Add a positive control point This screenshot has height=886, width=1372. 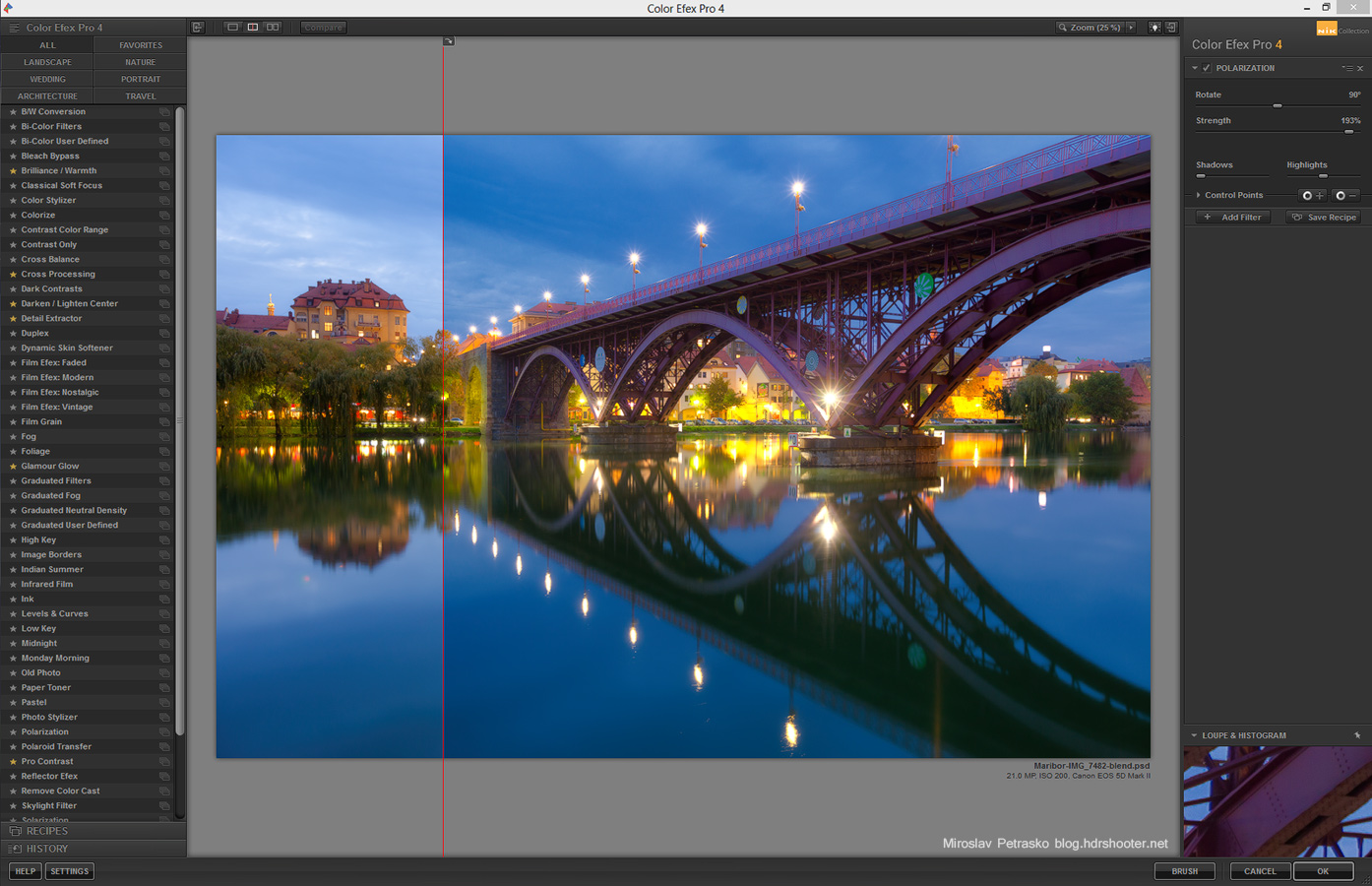pyautogui.click(x=1312, y=196)
